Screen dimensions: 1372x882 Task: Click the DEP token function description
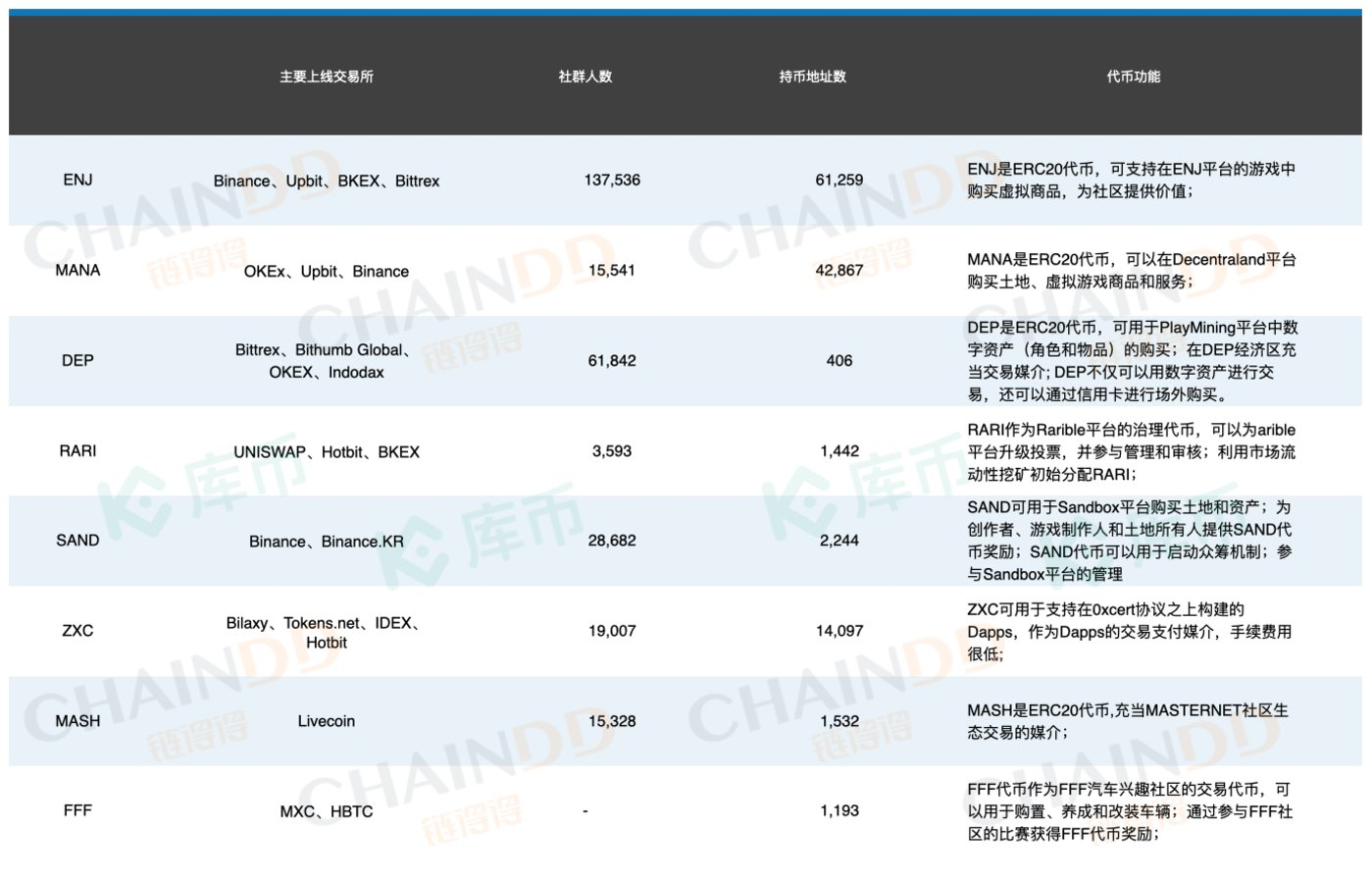1132,361
